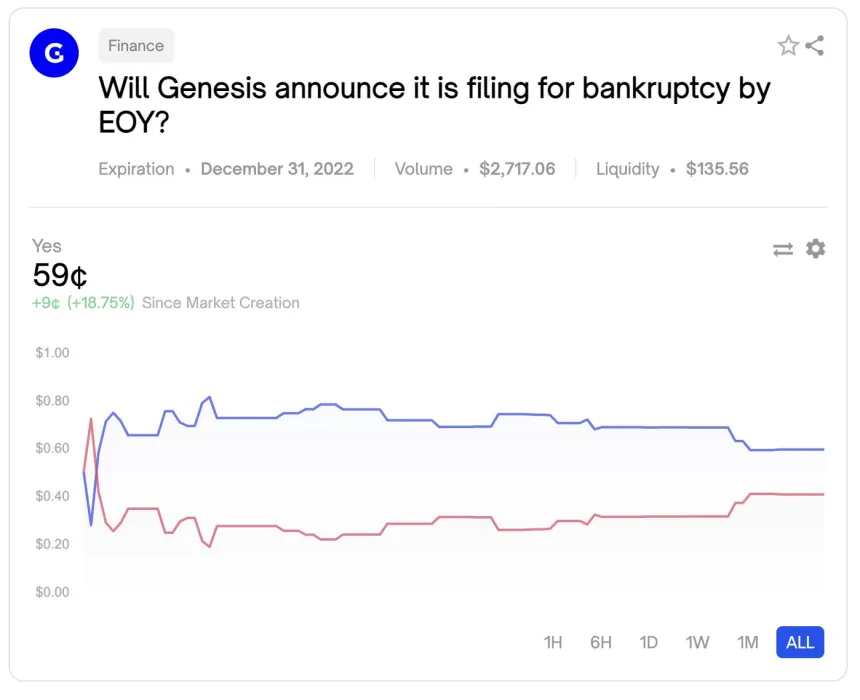
Task: Click the circular G market logo
Action: 53,53
